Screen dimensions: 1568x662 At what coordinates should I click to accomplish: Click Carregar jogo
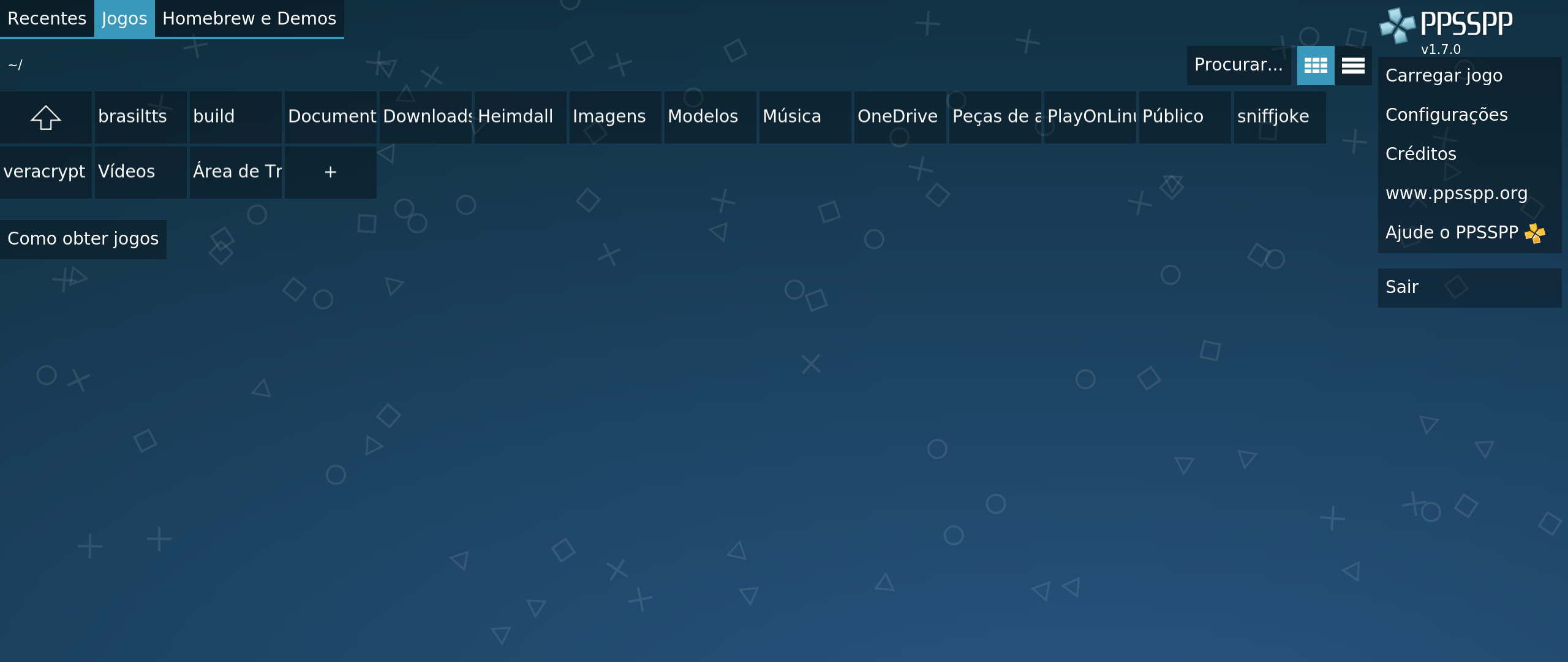[x=1469, y=76]
